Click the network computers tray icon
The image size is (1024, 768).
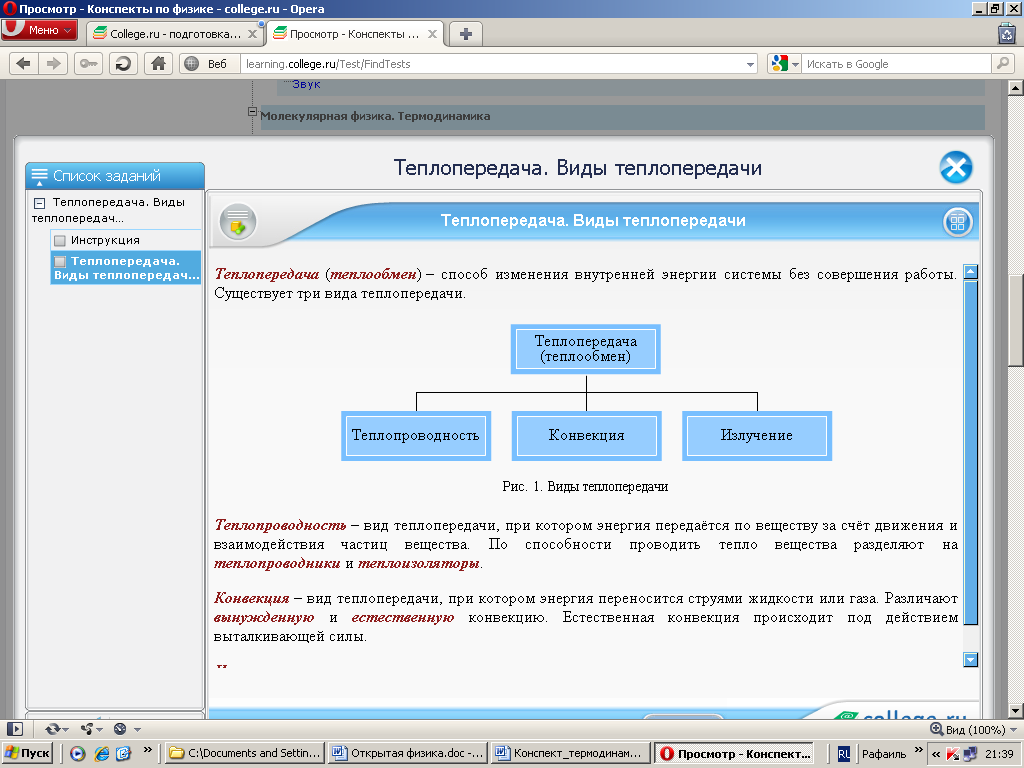point(970,754)
